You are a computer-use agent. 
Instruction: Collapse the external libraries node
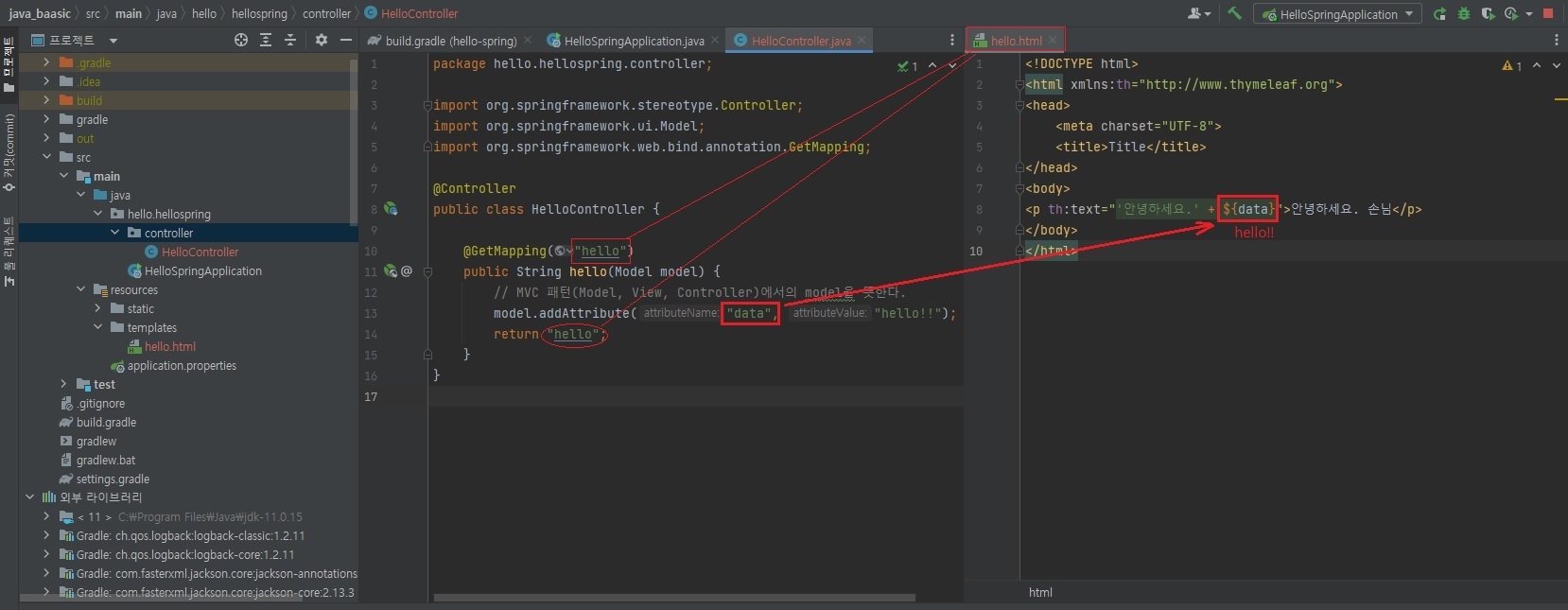tap(29, 497)
